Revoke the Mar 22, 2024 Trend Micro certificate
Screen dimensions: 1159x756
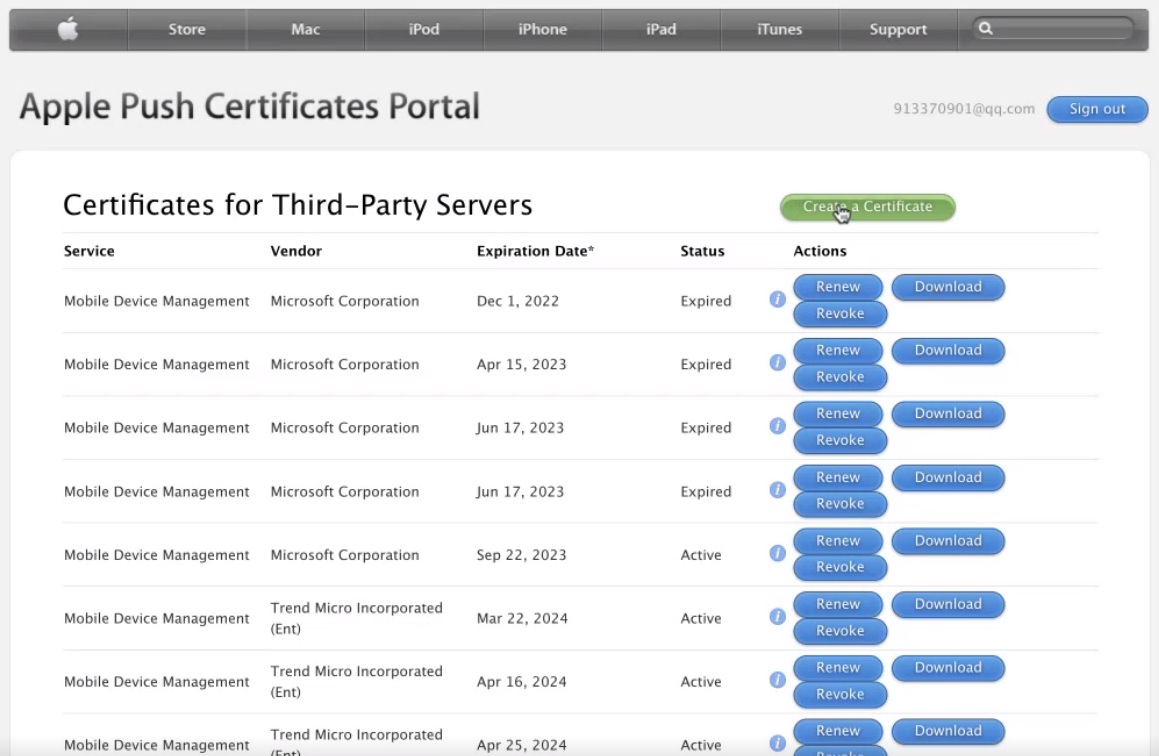[x=840, y=631]
